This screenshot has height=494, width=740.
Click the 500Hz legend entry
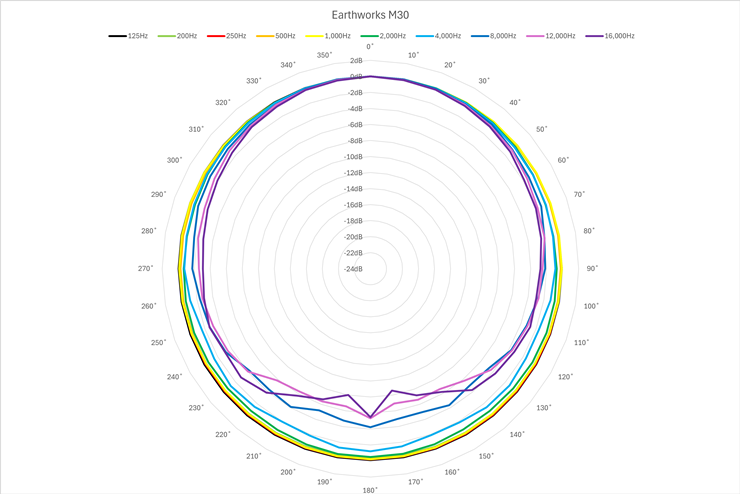pos(276,36)
